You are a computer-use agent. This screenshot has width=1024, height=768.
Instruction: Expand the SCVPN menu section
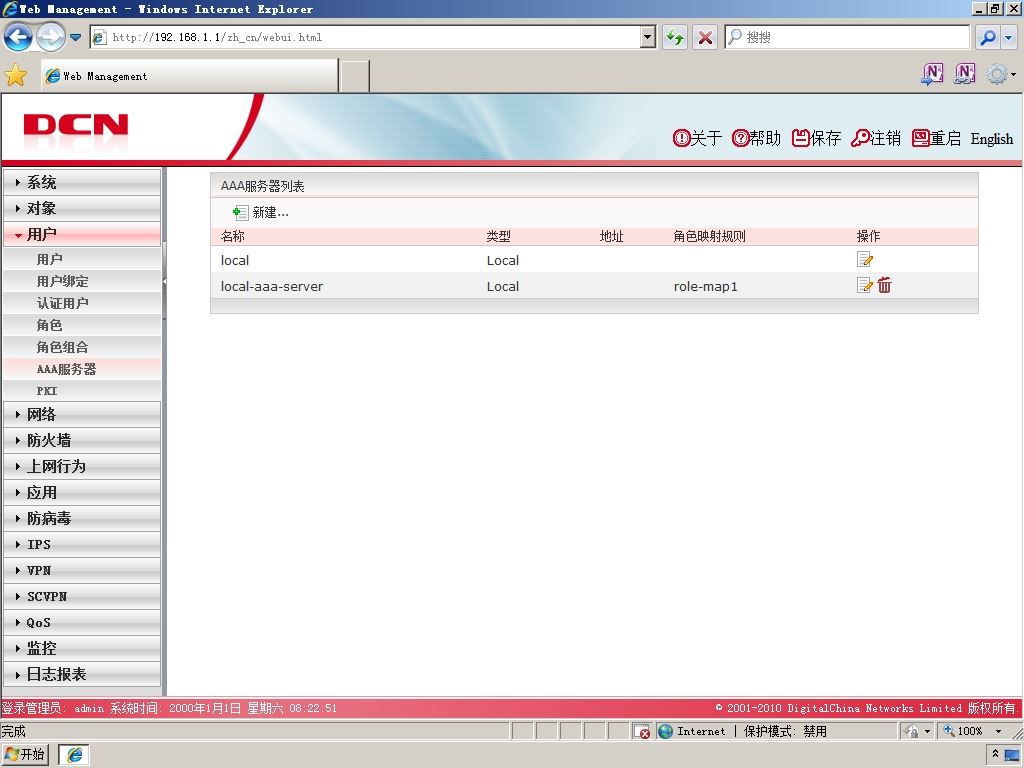coord(82,596)
